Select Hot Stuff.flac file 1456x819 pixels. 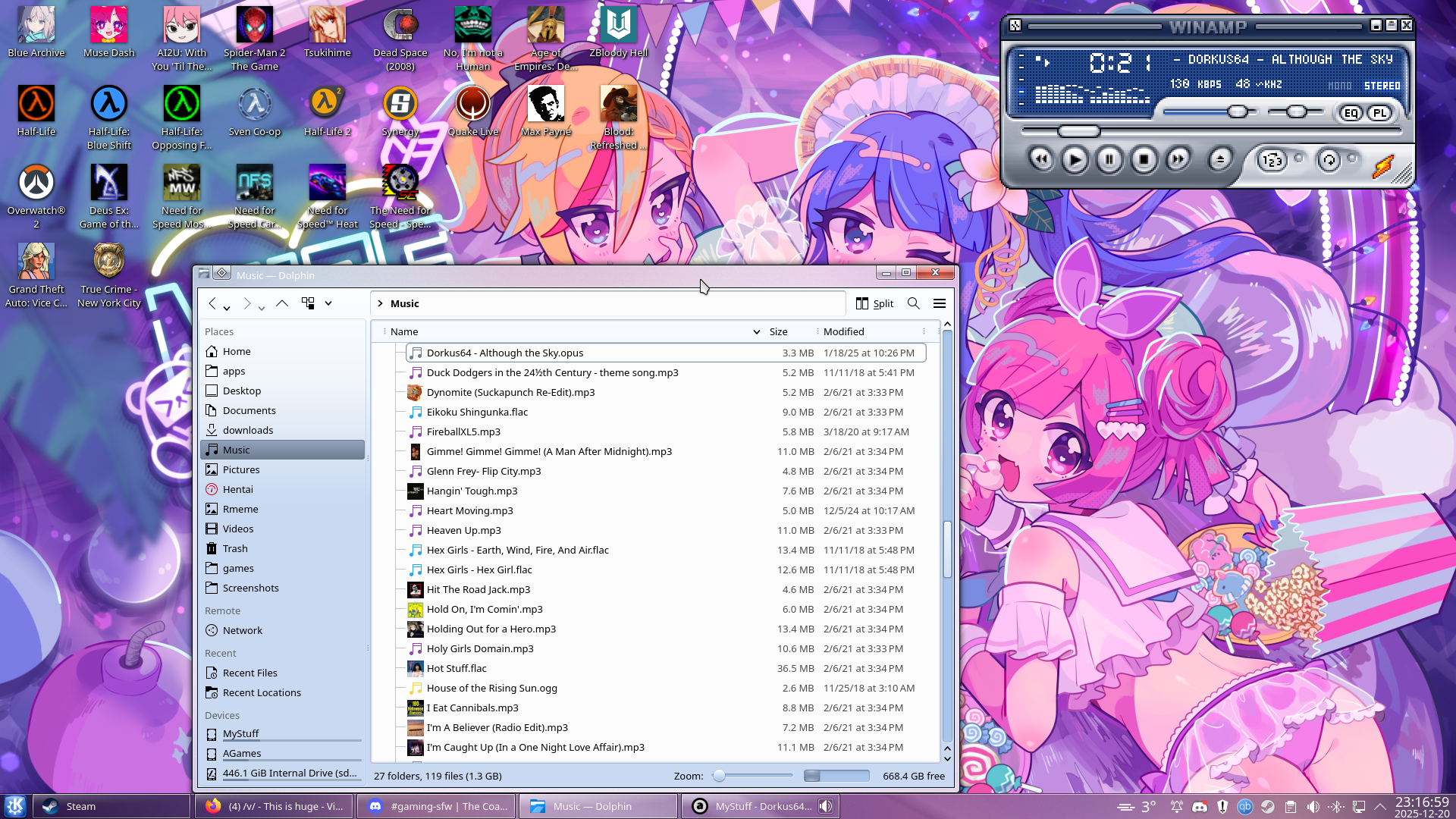[457, 668]
